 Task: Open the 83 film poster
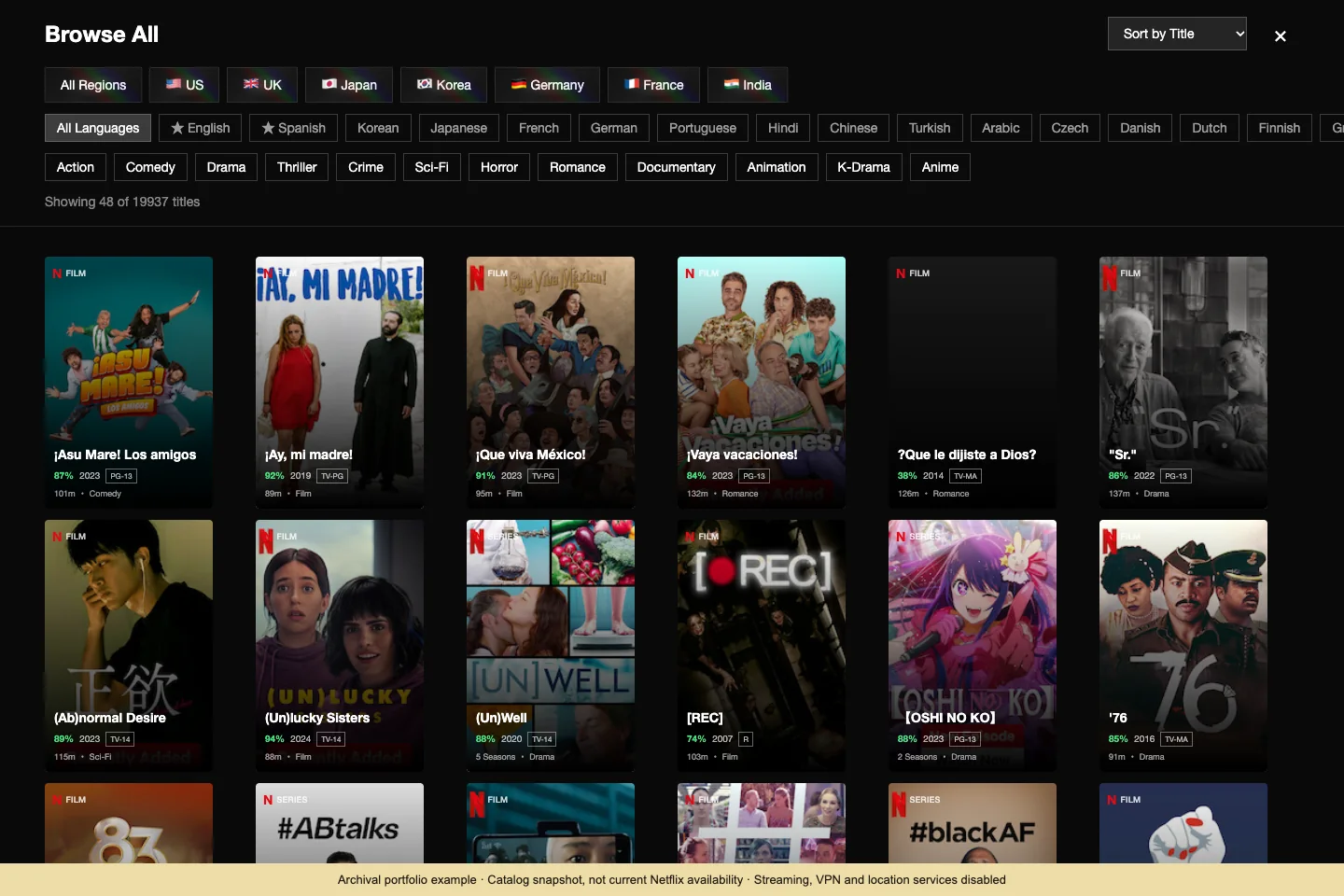pos(129,823)
